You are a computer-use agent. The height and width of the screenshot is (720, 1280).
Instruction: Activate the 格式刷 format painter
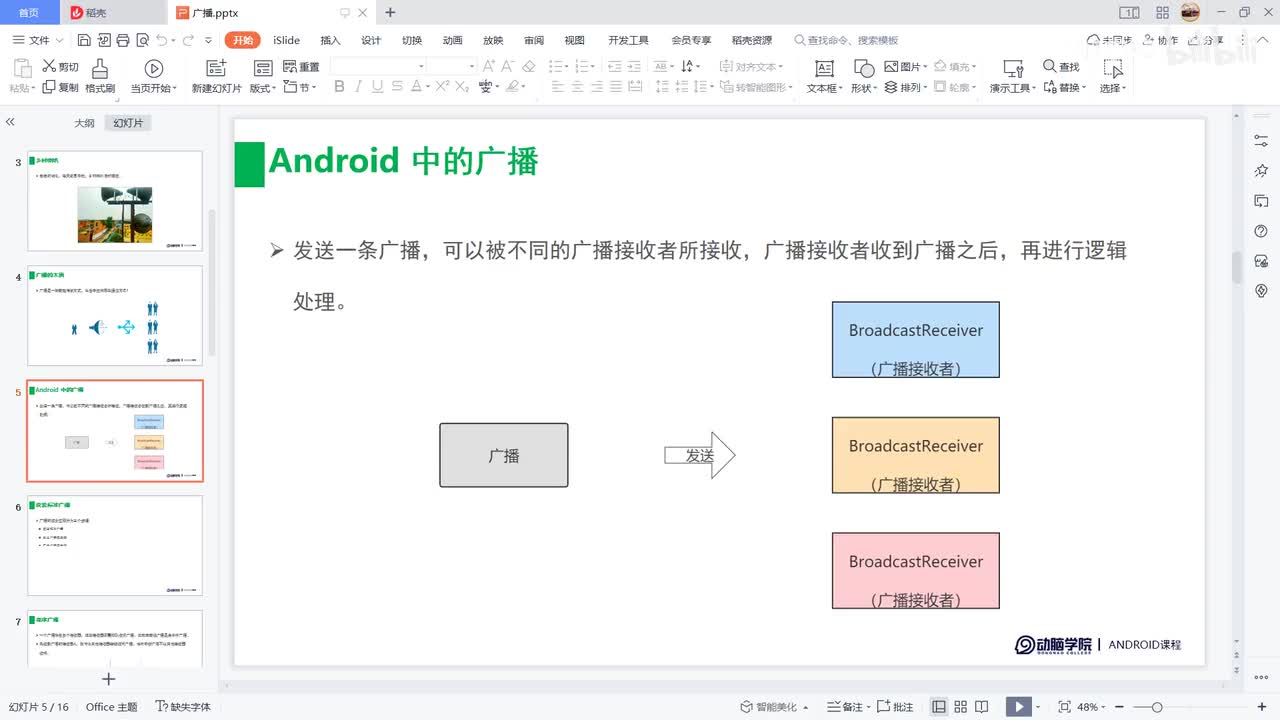pyautogui.click(x=100, y=76)
